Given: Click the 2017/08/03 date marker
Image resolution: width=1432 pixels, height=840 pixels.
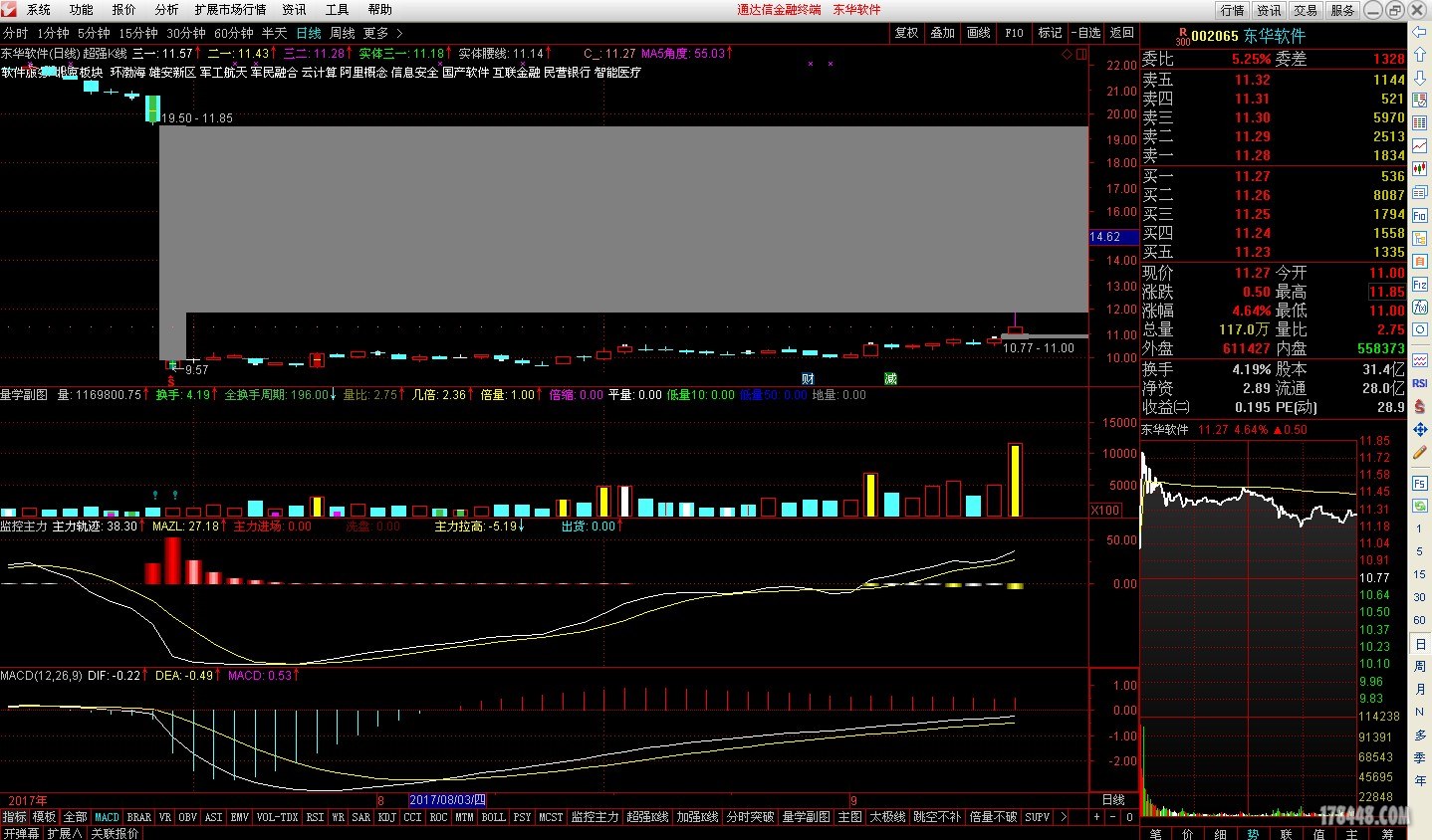Looking at the screenshot, I should pyautogui.click(x=447, y=800).
